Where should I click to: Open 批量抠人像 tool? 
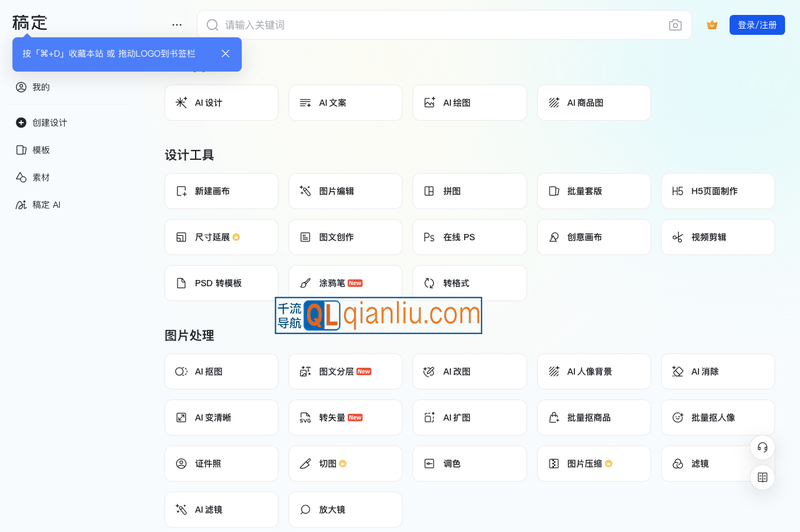pos(718,418)
